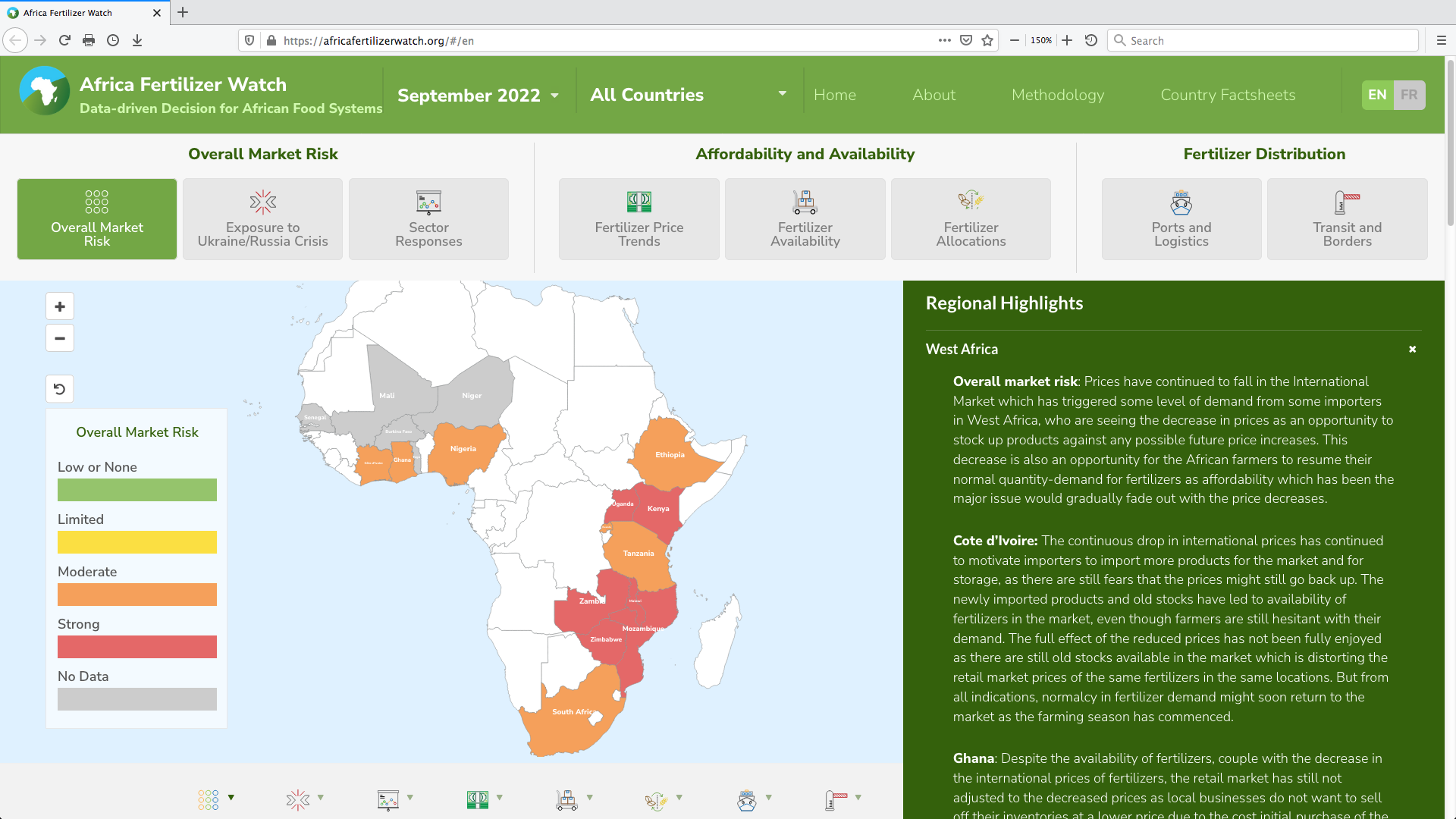Open the Transit and Borders indicator
Screen dimensions: 1456x819
pos(1348,219)
